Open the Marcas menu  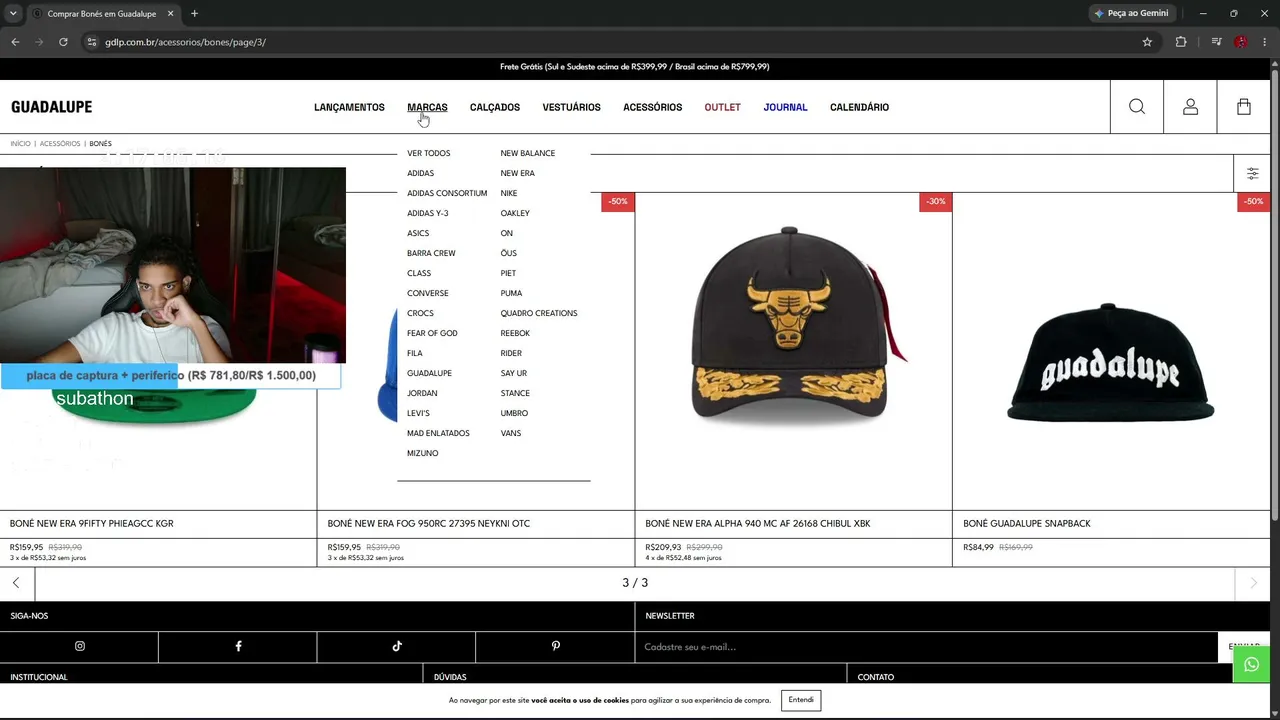coord(427,107)
